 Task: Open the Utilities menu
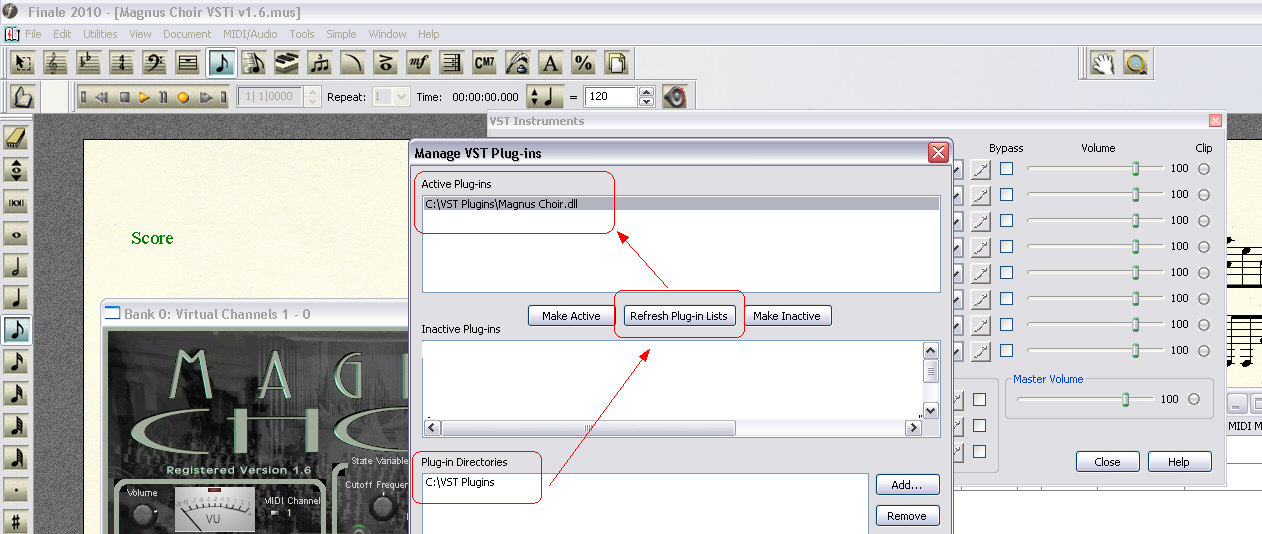pyautogui.click(x=100, y=34)
